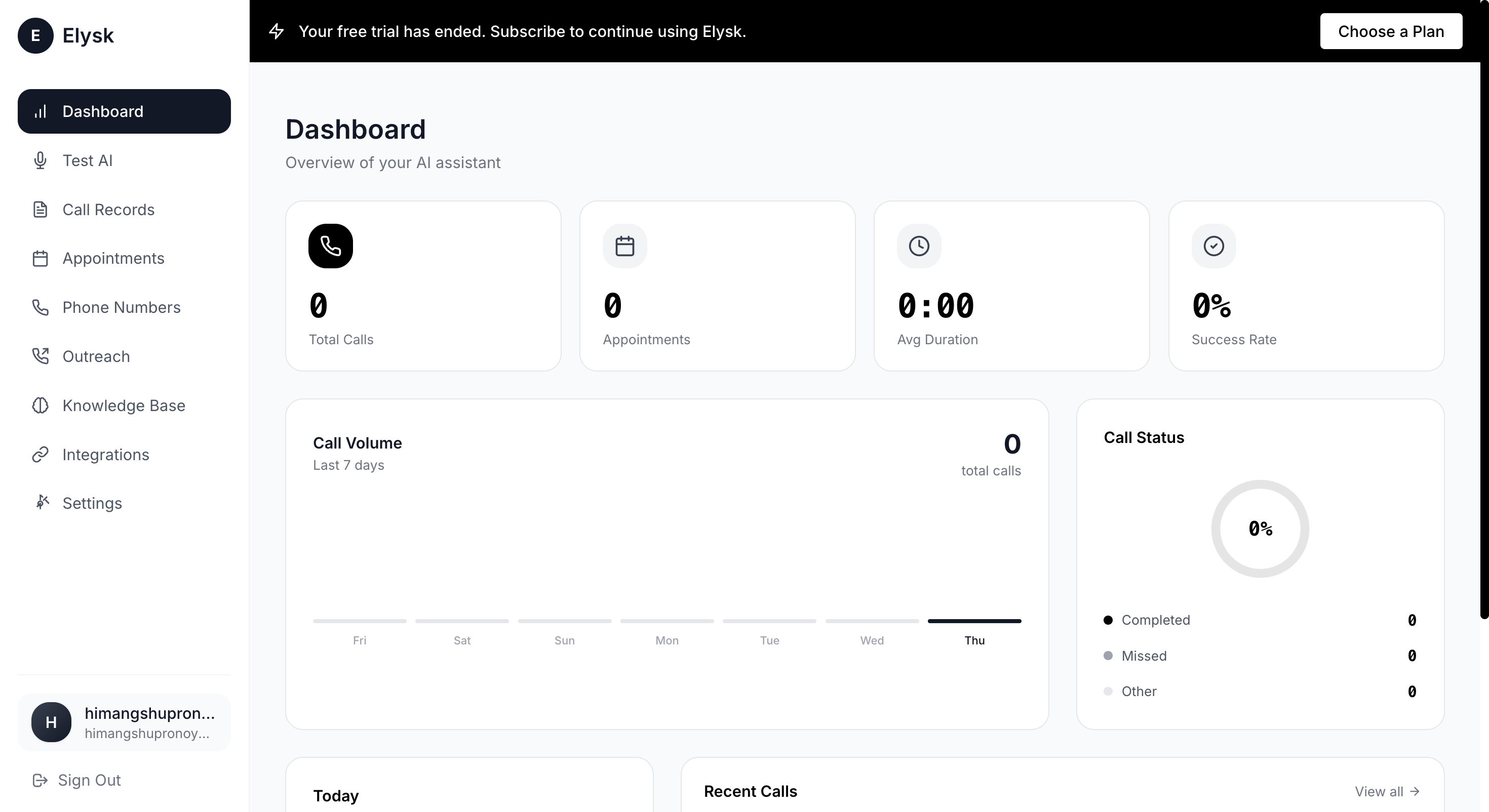Image resolution: width=1489 pixels, height=812 pixels.
Task: Open the Appointments sidebar item
Action: (x=113, y=258)
